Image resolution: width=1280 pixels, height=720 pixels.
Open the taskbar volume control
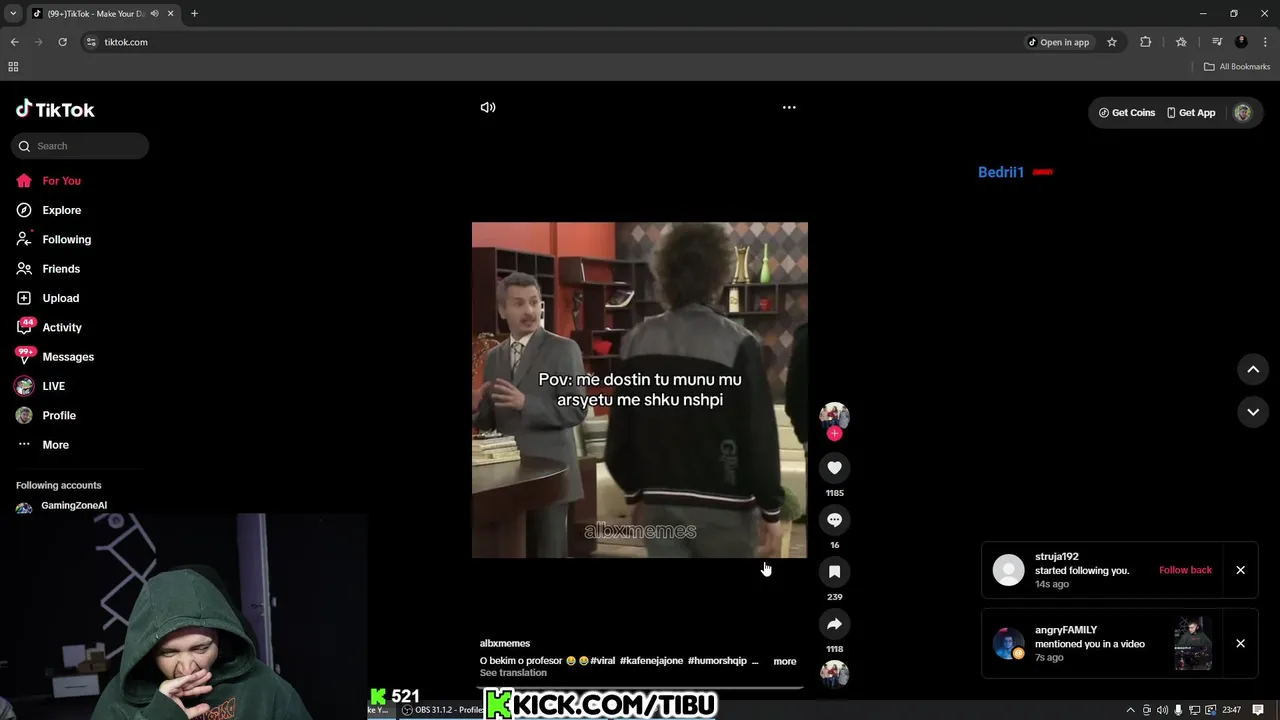point(1162,710)
